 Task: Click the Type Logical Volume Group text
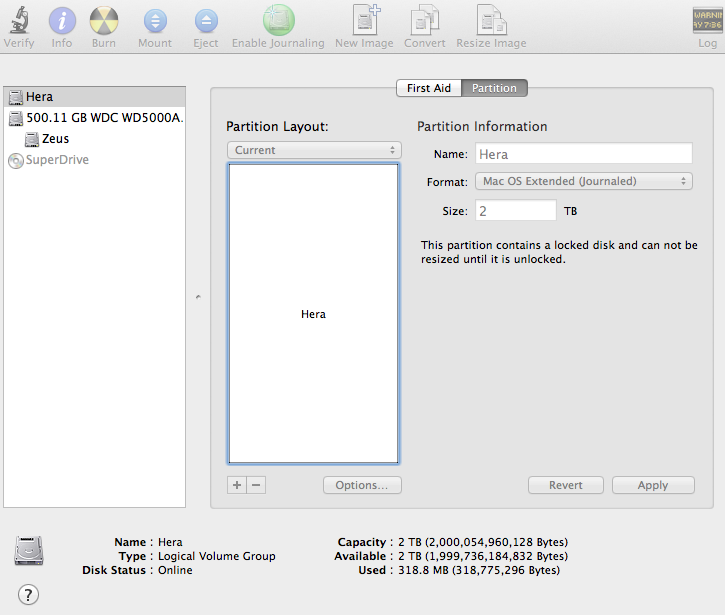(x=217, y=556)
